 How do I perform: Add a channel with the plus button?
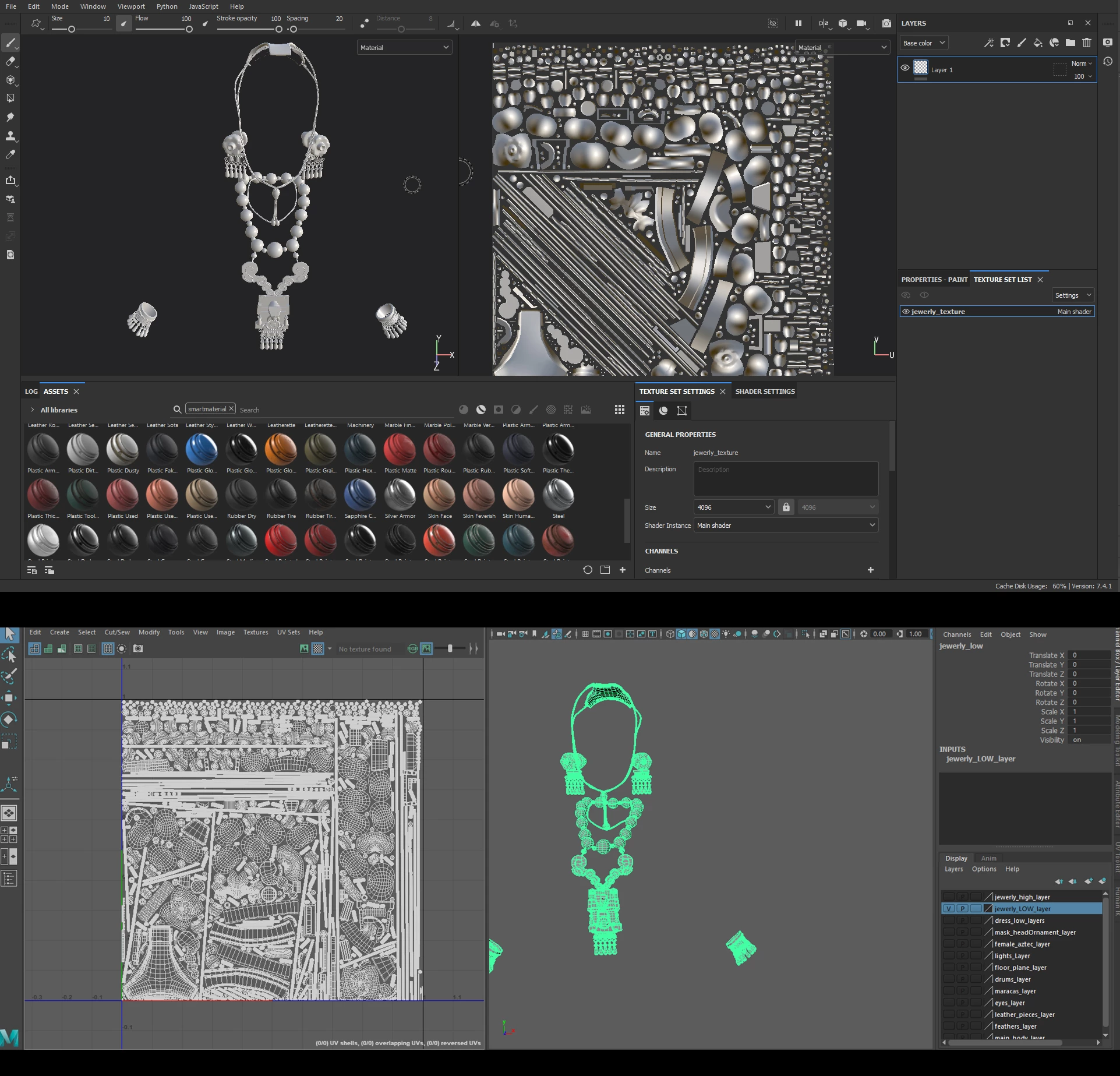pos(870,570)
